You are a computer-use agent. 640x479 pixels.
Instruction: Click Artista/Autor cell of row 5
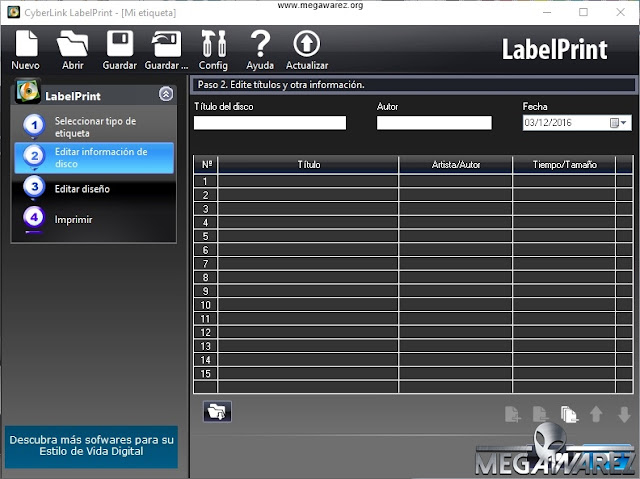pyautogui.click(x=456, y=236)
